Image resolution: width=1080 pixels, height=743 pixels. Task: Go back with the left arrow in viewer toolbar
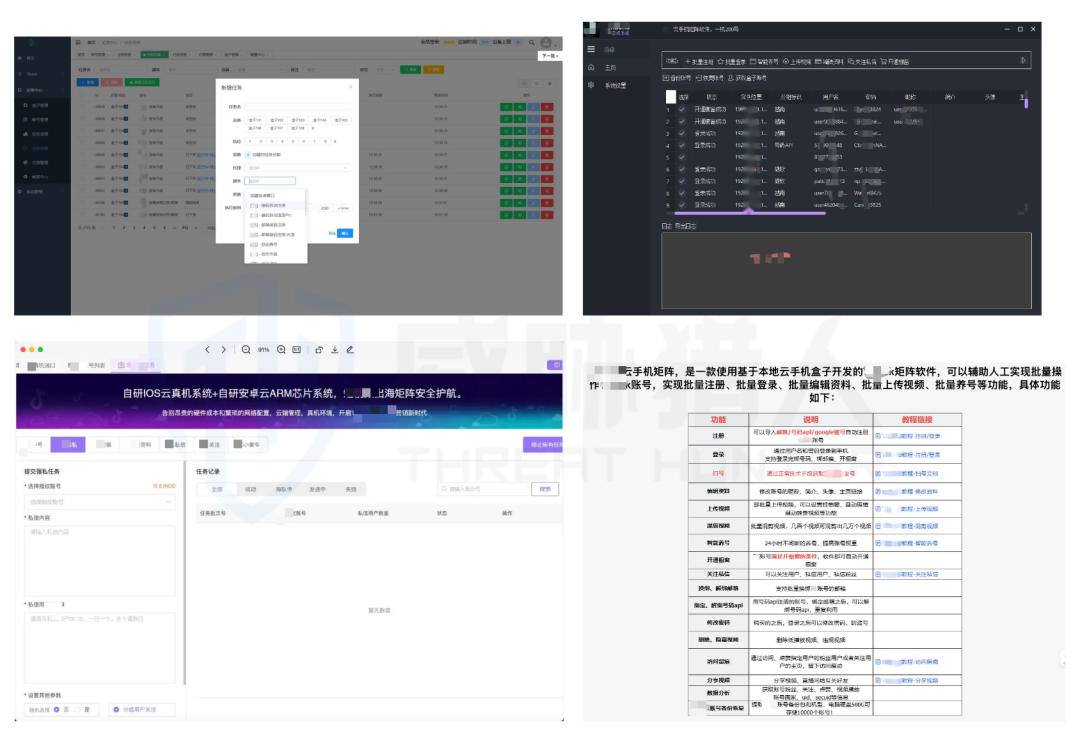coord(207,350)
